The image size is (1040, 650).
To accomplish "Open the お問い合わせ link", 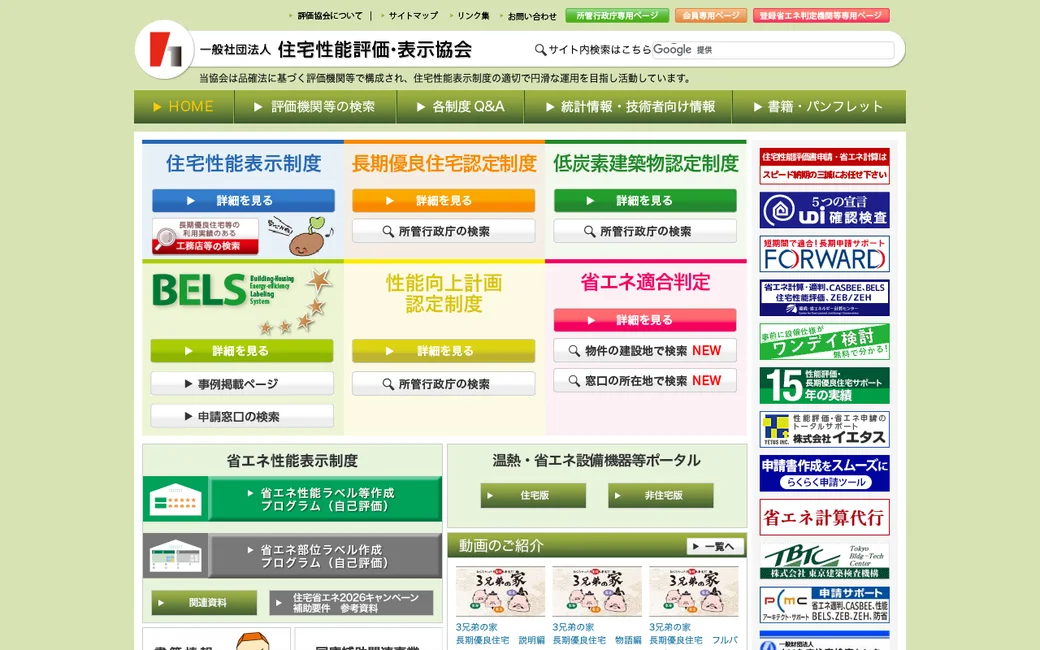I will pos(531,16).
